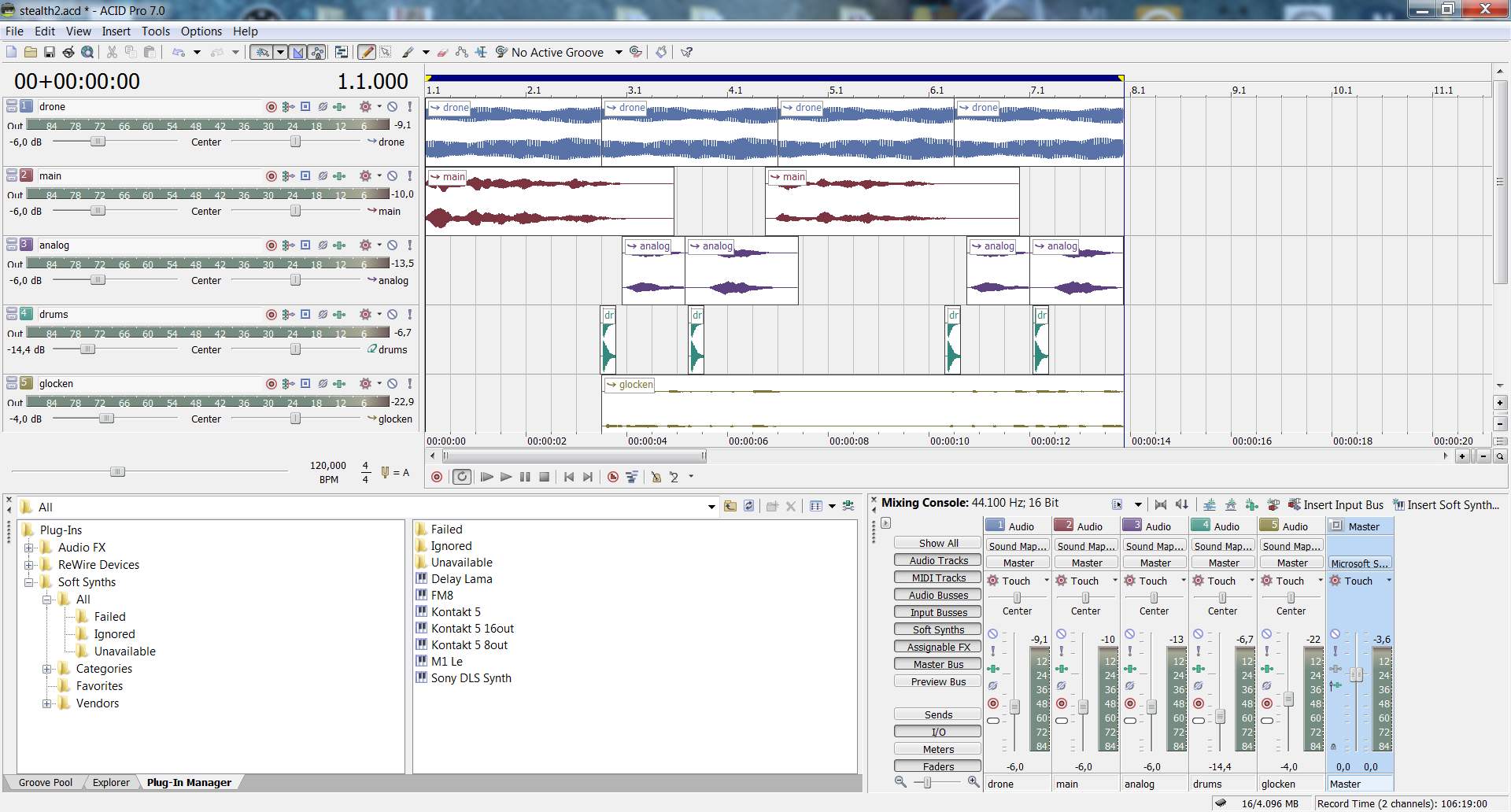Screen dimensions: 1511x812
Task: Toggle Enable Snapping toolbar button
Action: point(262,52)
